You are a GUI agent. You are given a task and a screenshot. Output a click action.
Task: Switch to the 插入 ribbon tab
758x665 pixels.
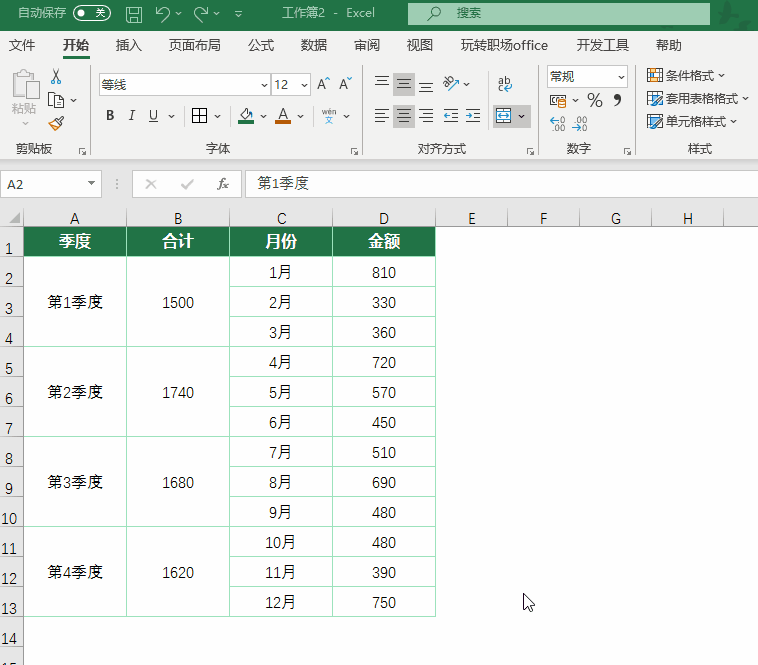(129, 45)
